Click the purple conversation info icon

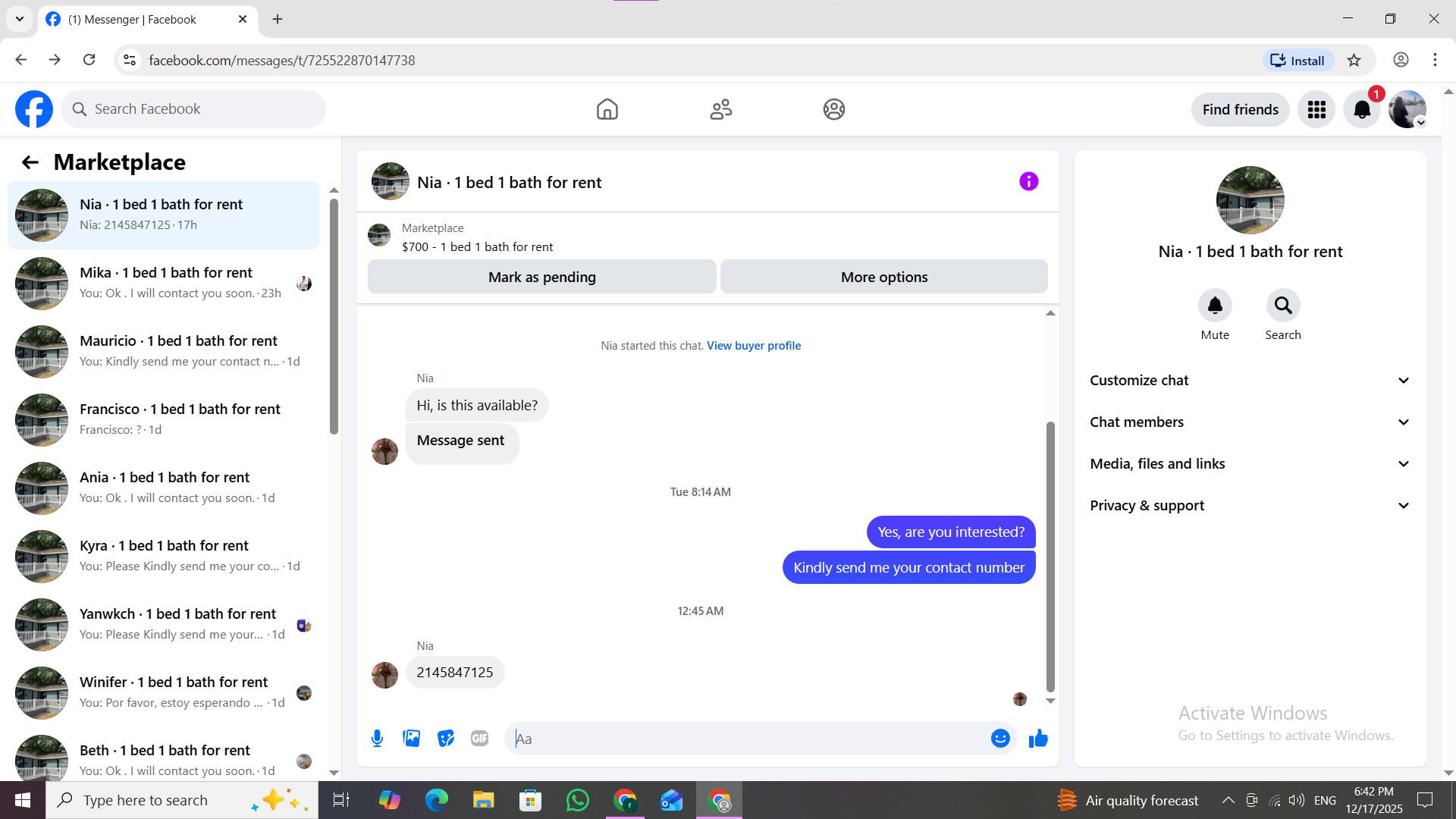[1028, 181]
